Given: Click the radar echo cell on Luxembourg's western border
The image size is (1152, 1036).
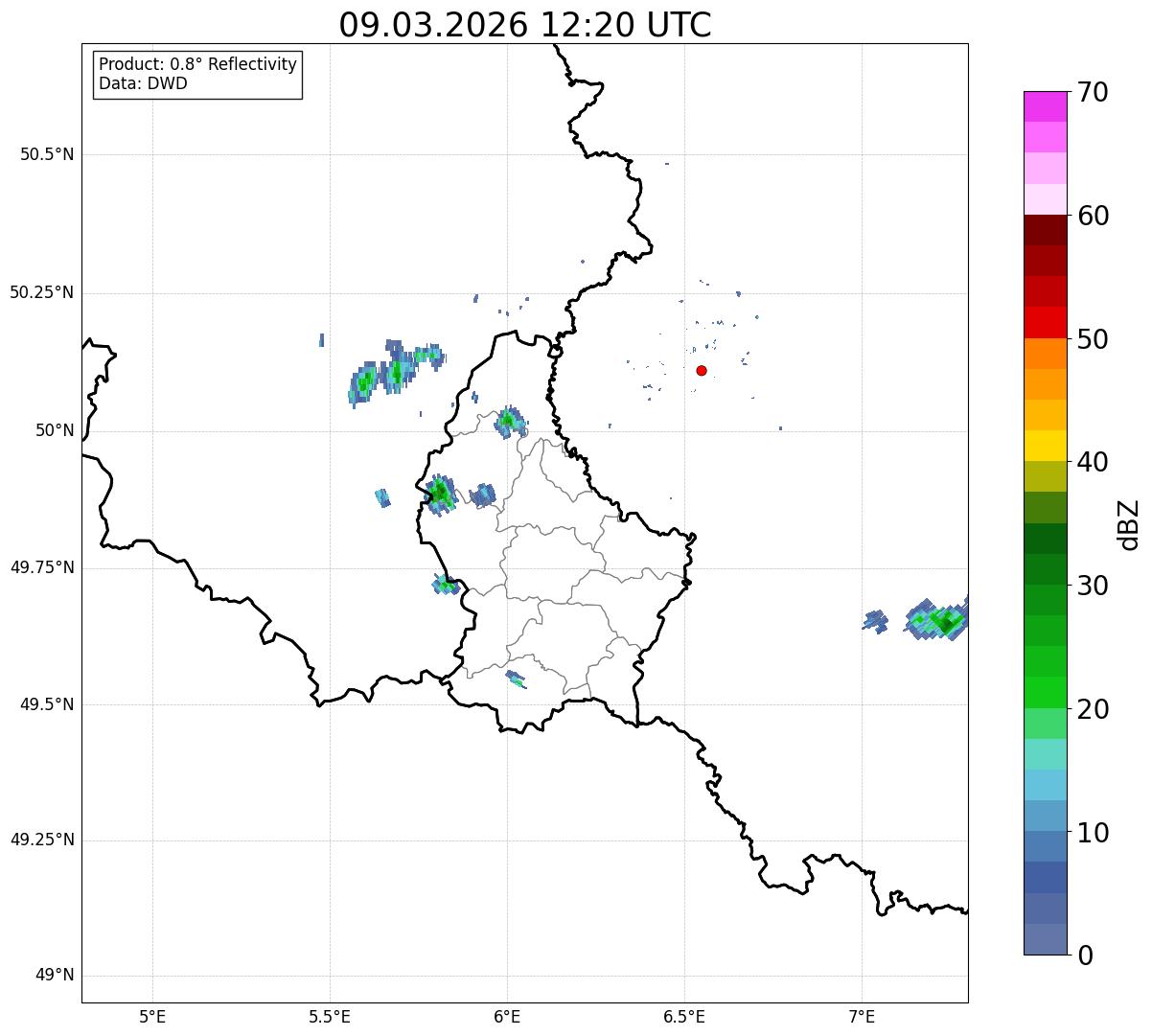Looking at the screenshot, I should click(440, 494).
